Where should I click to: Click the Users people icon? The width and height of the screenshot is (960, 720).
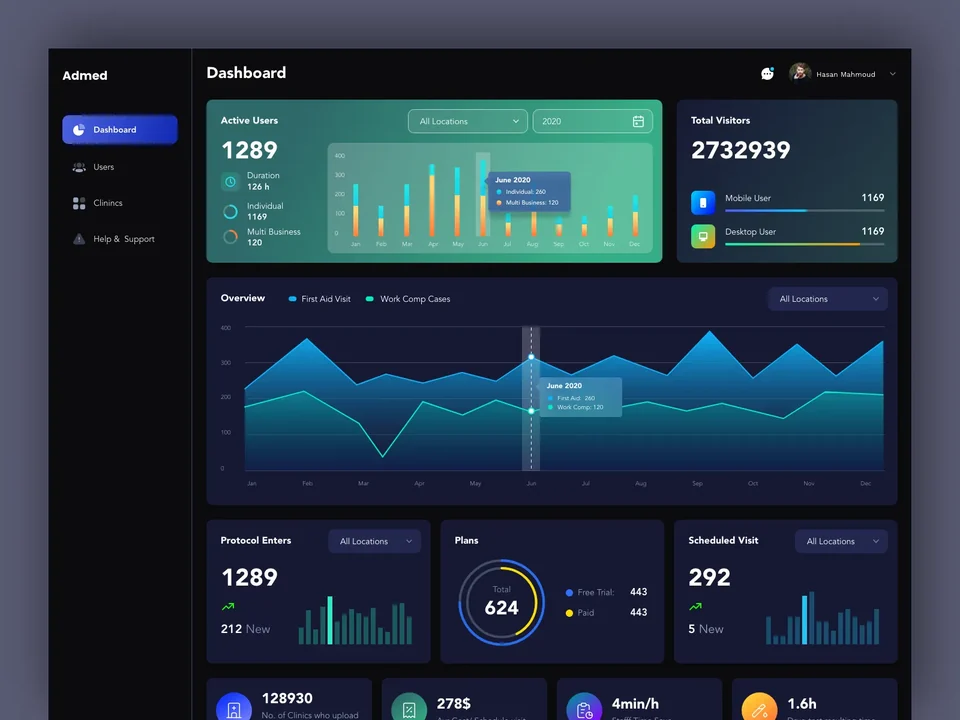point(79,167)
